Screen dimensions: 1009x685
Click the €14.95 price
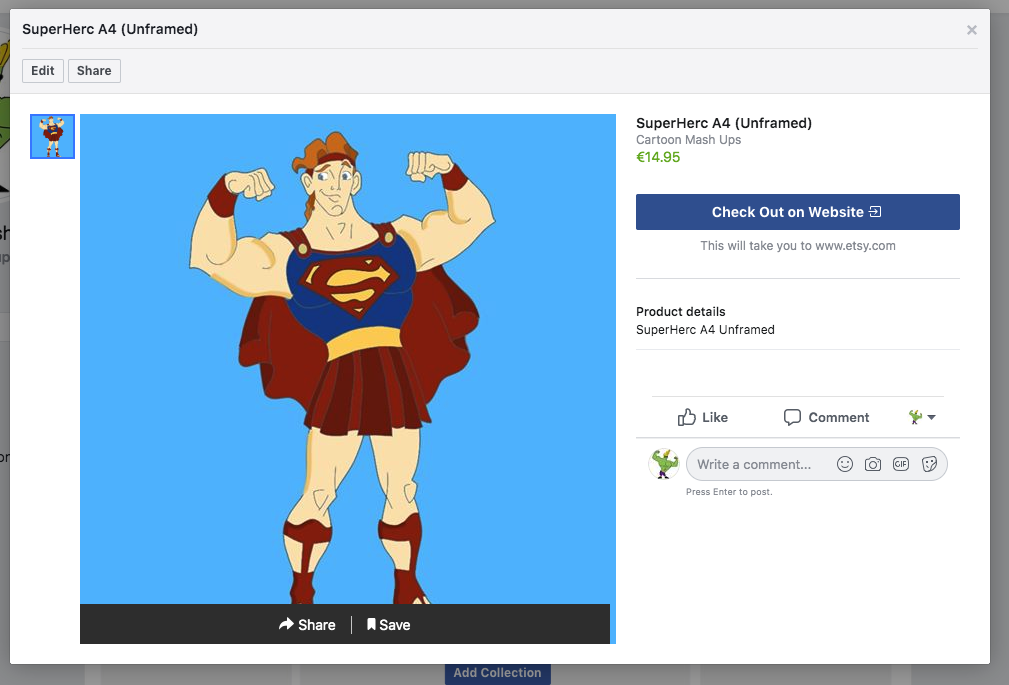[x=658, y=157]
